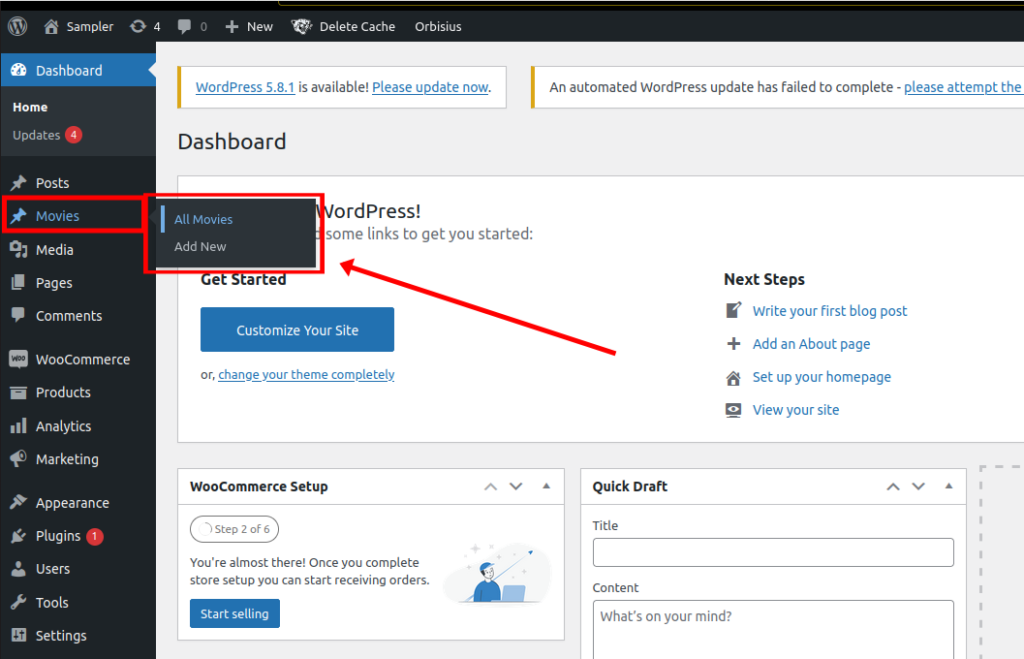This screenshot has height=659, width=1024.
Task: Click Please update now link
Action: pos(430,87)
